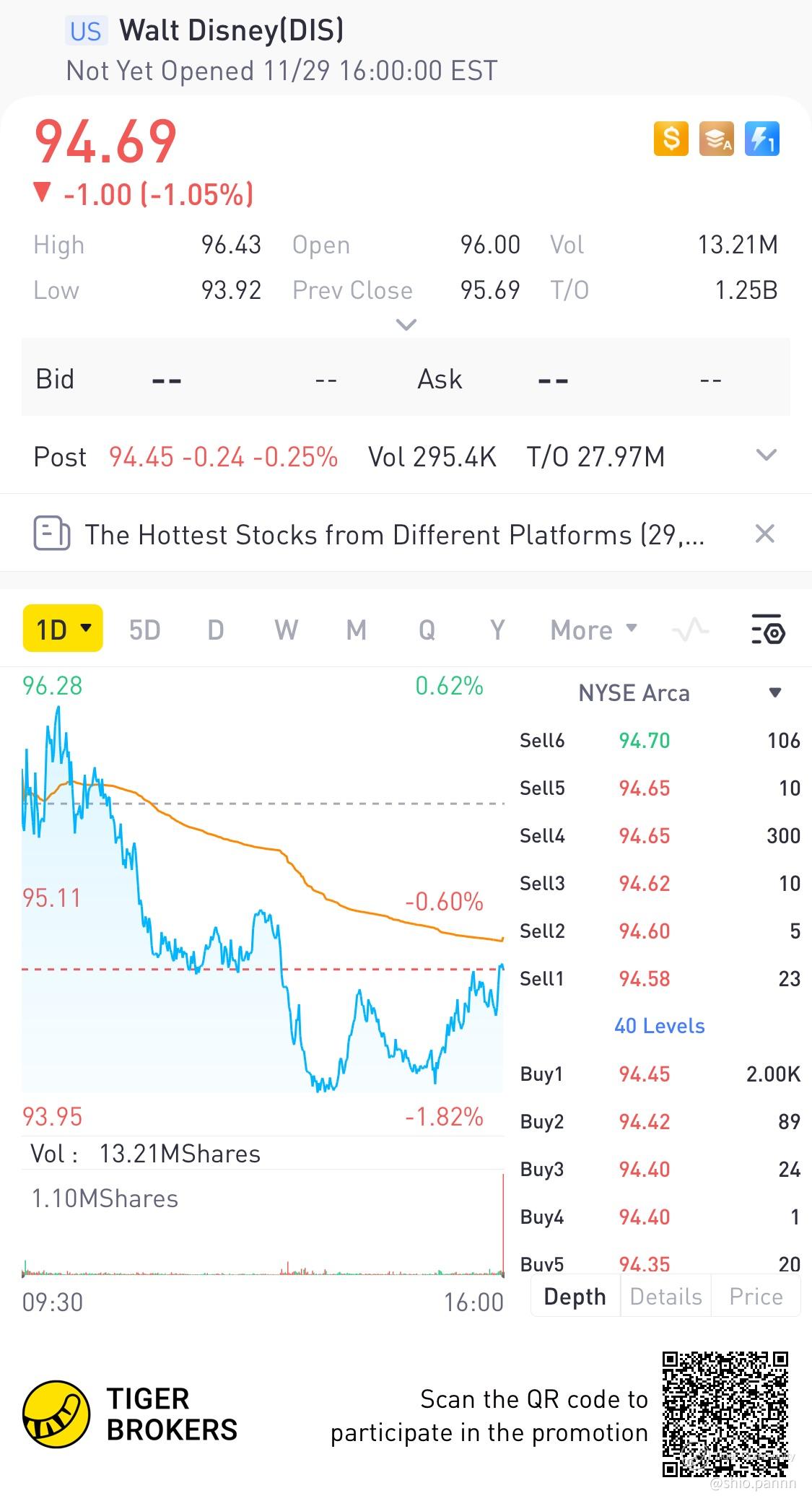The width and height of the screenshot is (812, 1501).
Task: Open the 40 Levels depth link
Action: 659,1026
